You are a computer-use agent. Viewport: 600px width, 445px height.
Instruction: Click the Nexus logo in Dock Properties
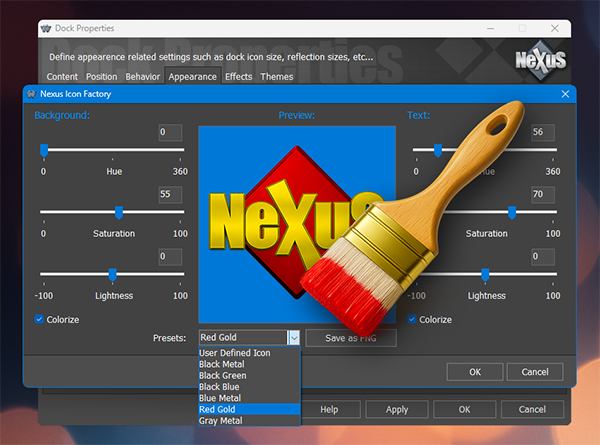541,62
